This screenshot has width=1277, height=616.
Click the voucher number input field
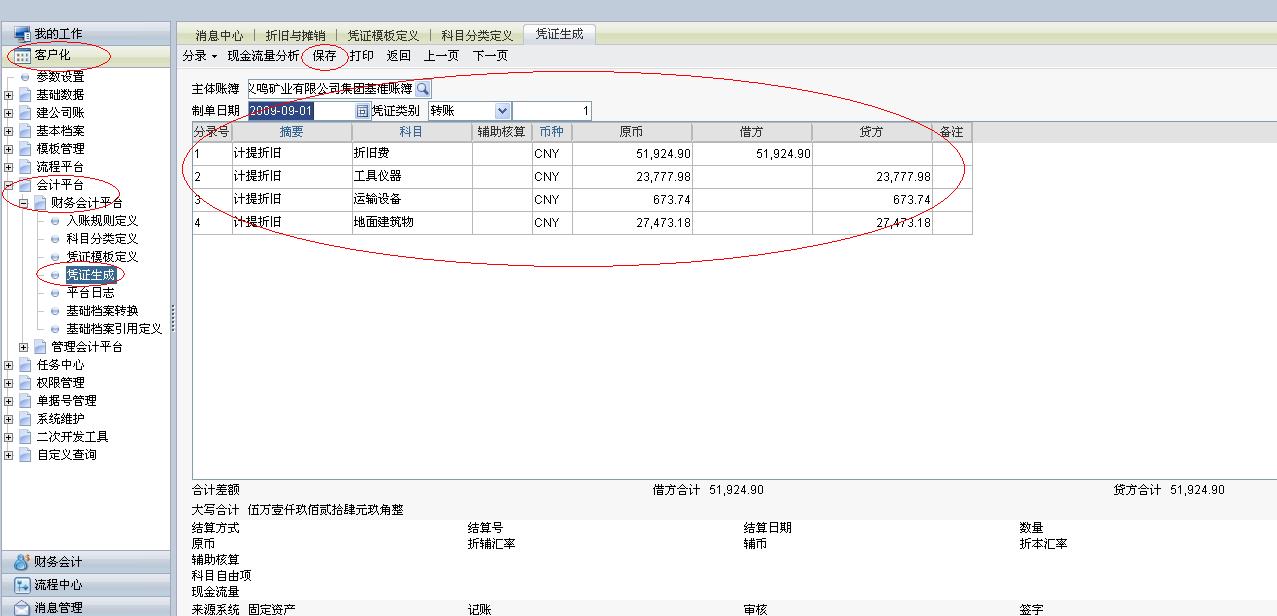[x=552, y=111]
